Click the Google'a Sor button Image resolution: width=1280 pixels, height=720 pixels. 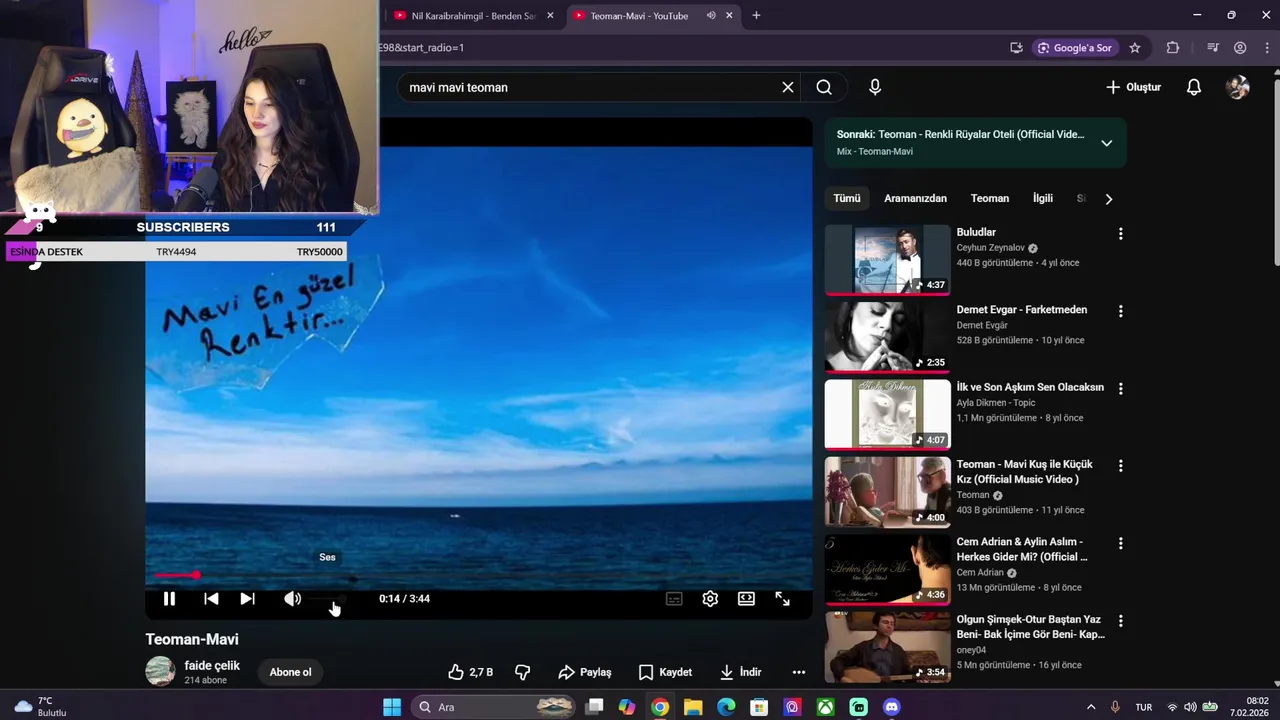pos(1075,47)
